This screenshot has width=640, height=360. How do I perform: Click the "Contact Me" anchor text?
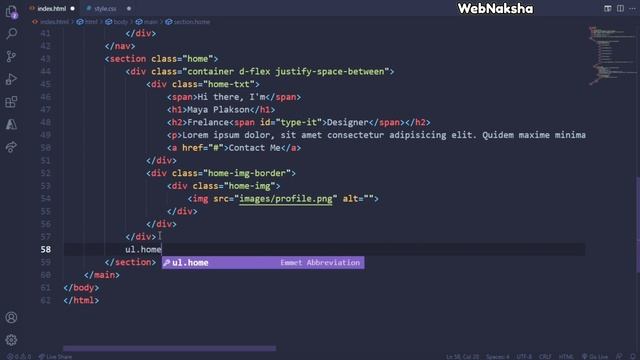click(254, 148)
